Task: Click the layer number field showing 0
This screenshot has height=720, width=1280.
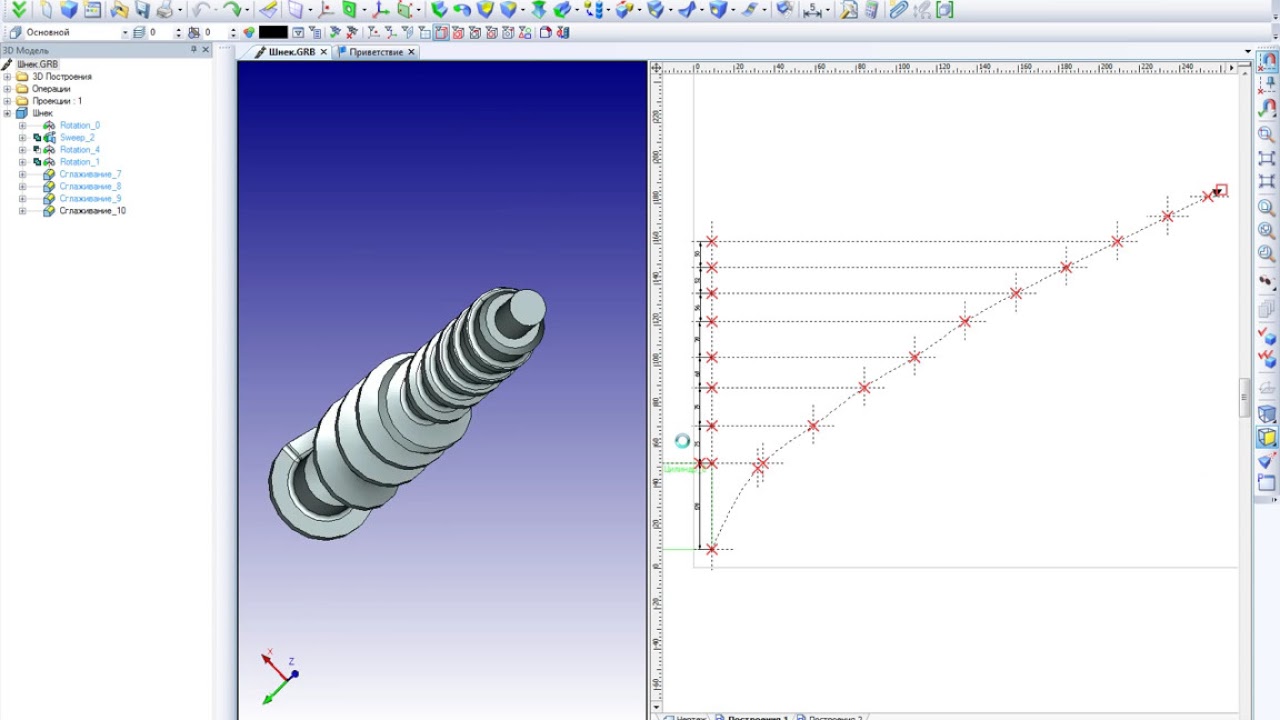Action: (x=160, y=33)
